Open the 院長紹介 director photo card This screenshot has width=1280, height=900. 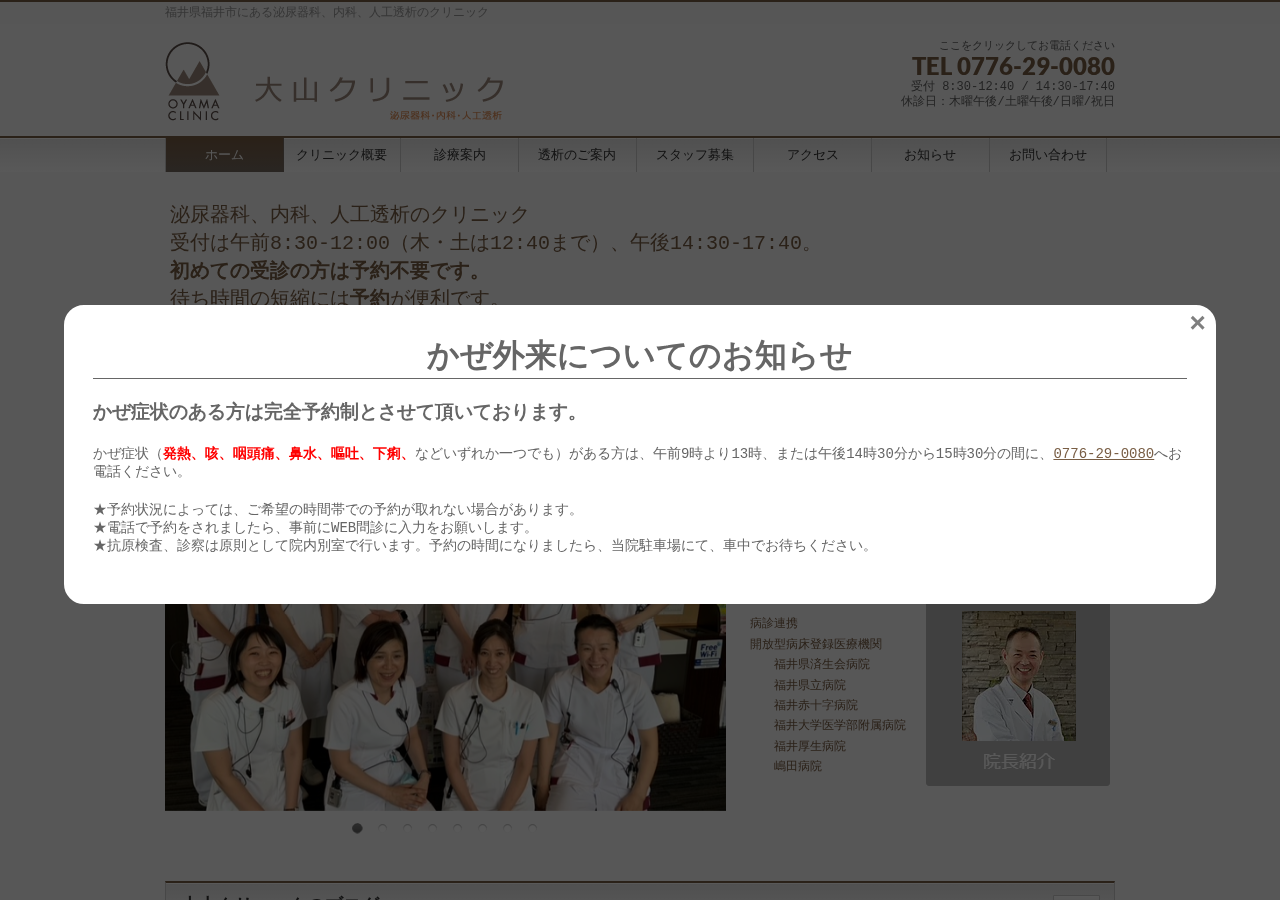click(x=1018, y=694)
